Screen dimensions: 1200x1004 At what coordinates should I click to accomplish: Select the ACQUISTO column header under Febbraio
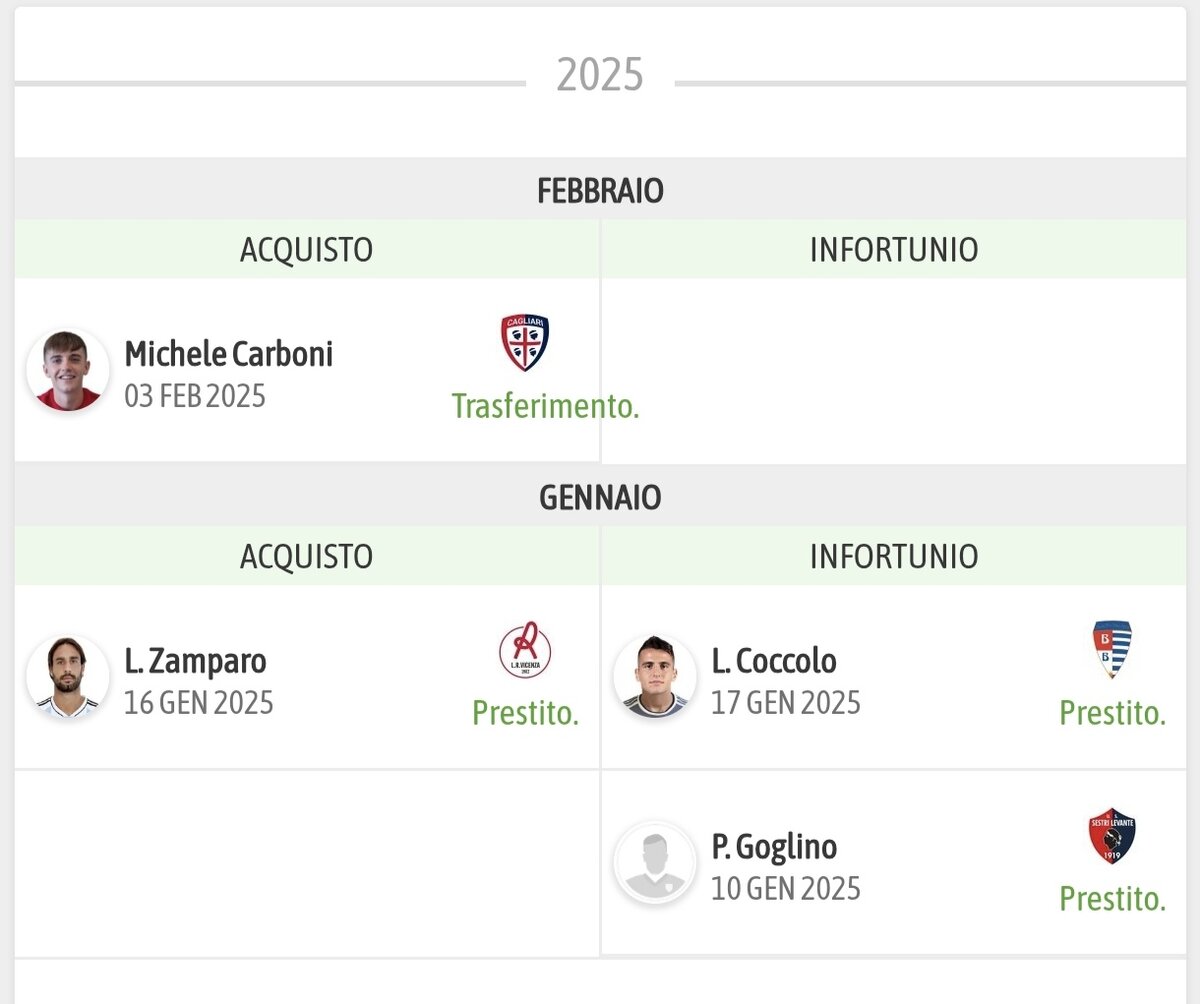click(306, 249)
